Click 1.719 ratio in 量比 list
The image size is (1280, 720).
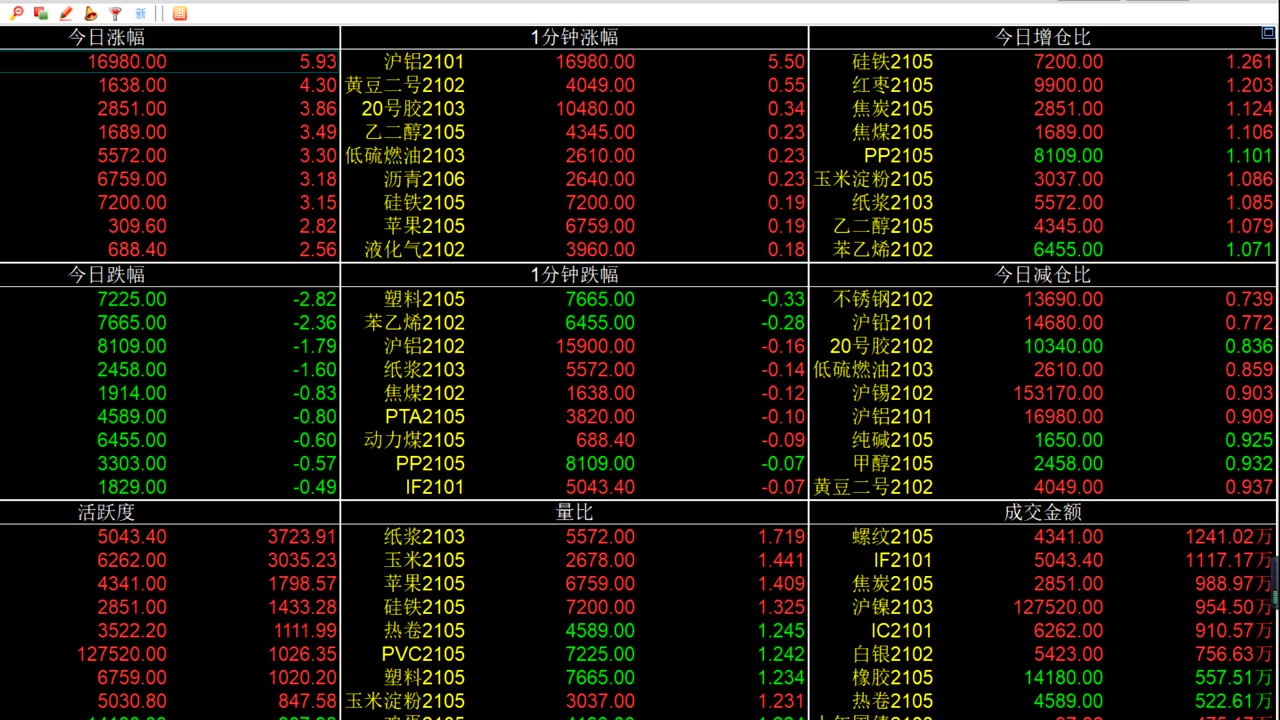tap(781, 536)
